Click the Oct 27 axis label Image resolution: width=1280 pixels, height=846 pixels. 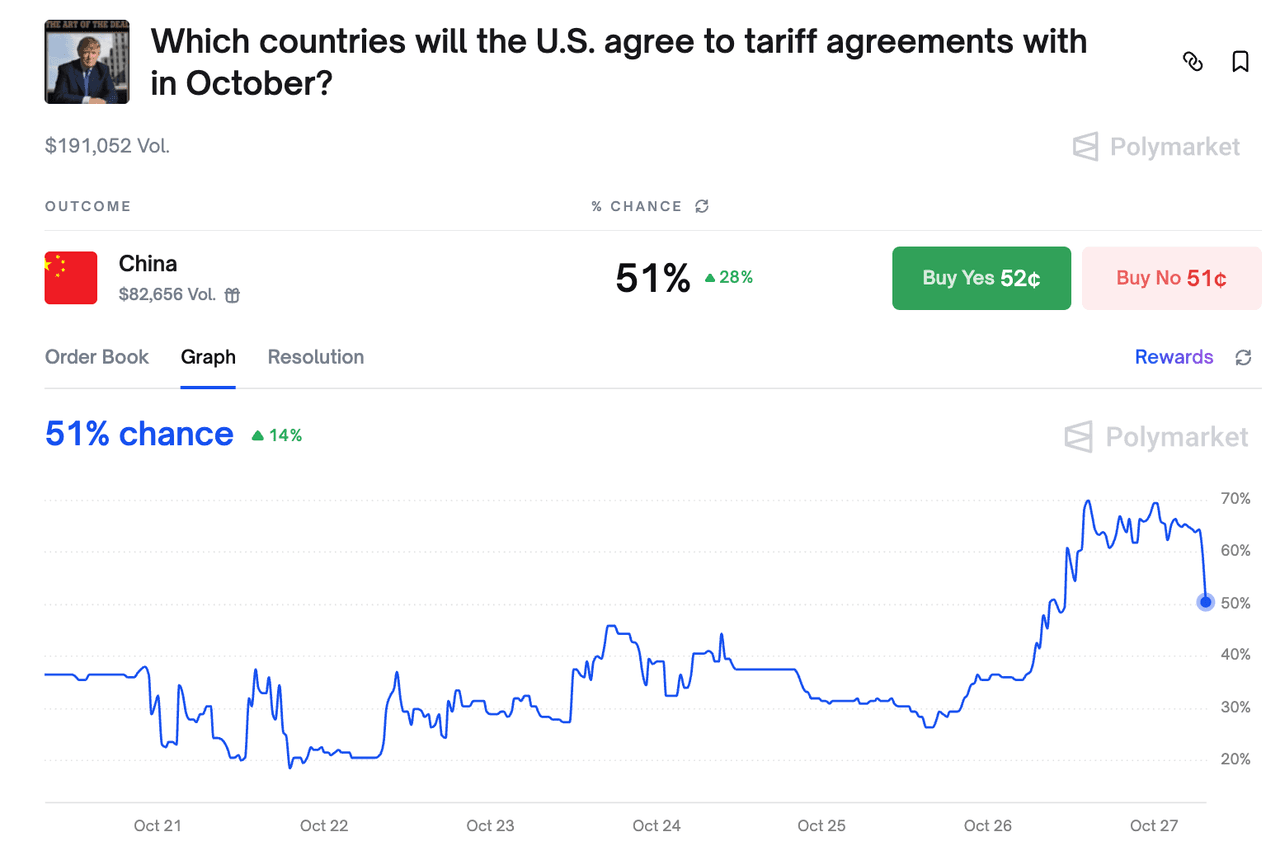click(x=1154, y=825)
